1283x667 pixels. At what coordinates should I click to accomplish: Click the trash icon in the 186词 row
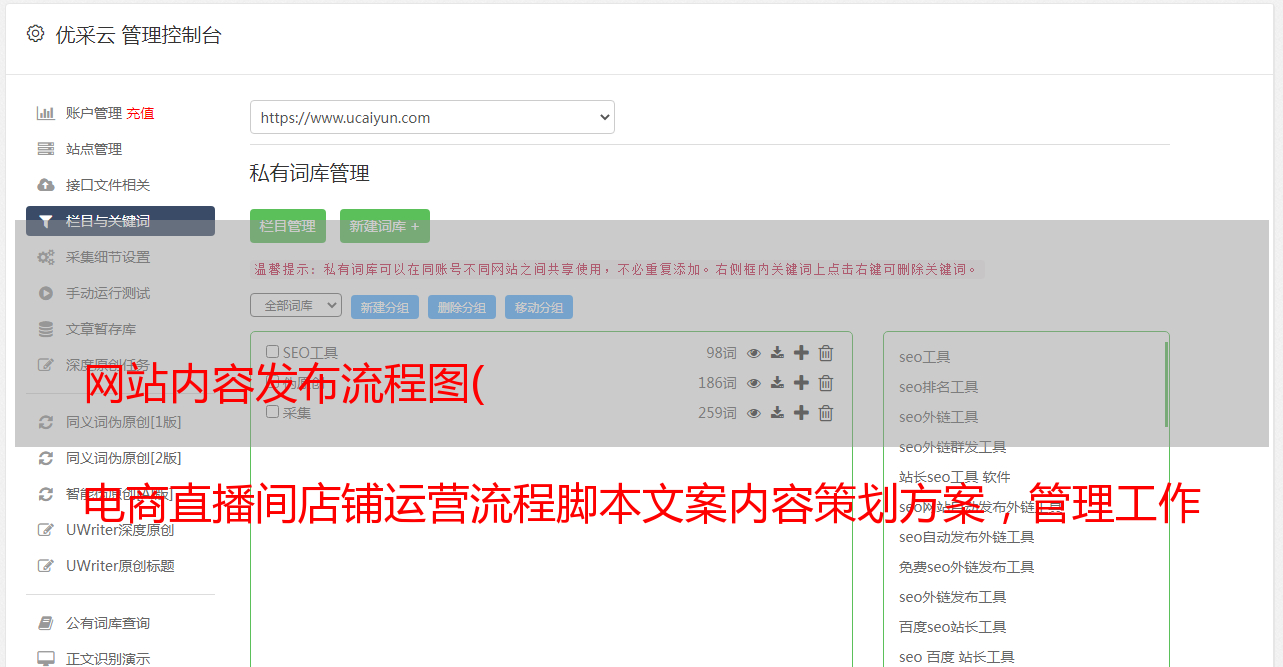[826, 383]
